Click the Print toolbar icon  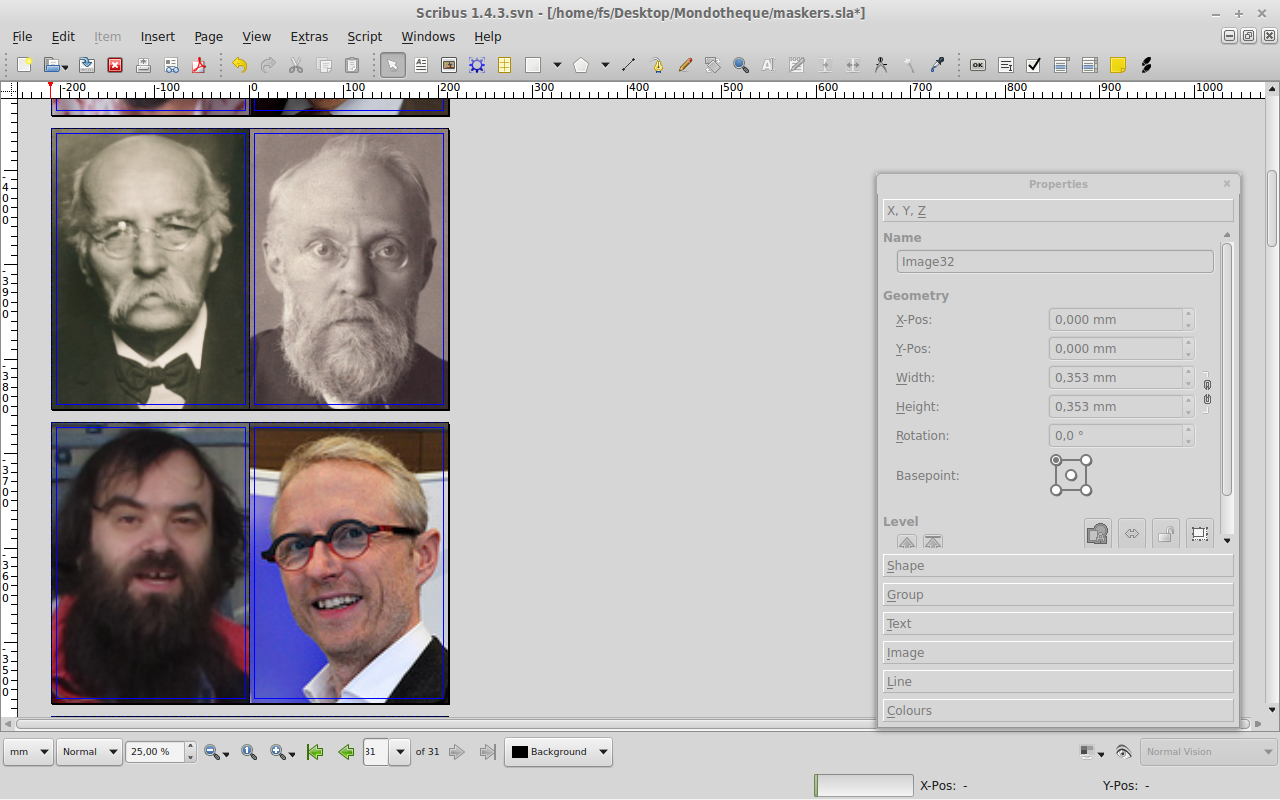[143, 65]
